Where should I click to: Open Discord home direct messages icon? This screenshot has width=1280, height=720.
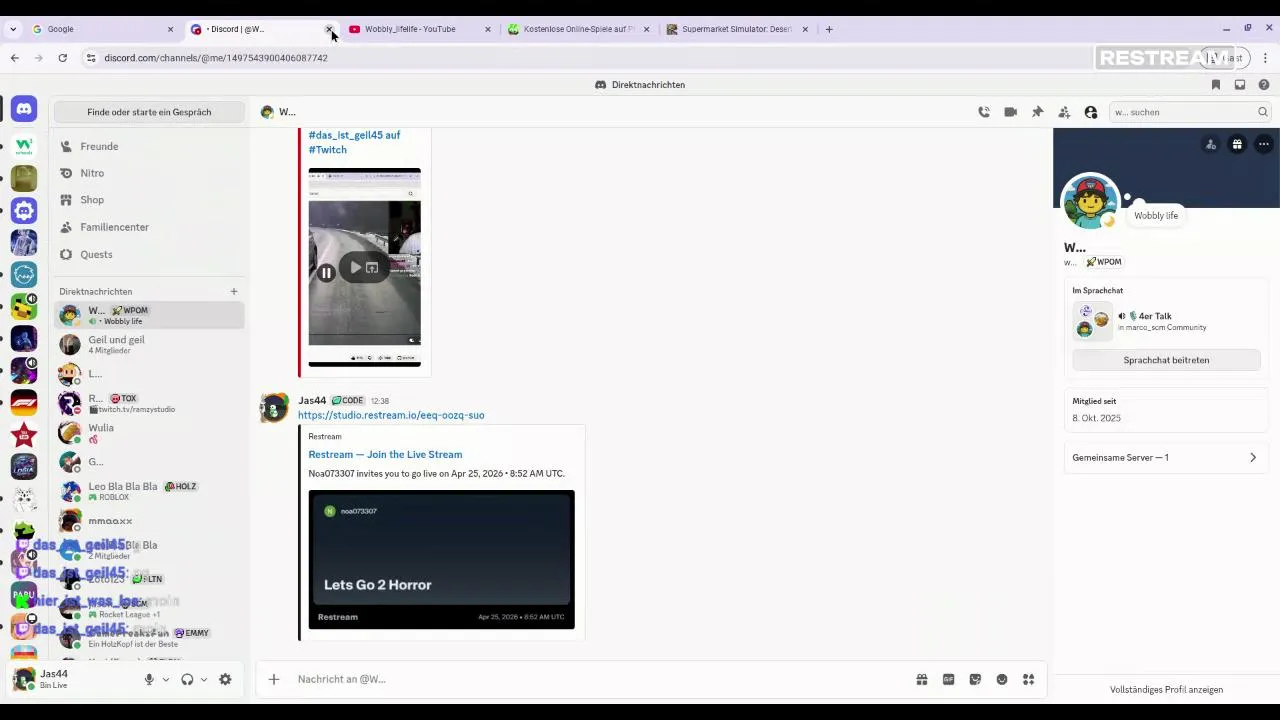(x=24, y=108)
